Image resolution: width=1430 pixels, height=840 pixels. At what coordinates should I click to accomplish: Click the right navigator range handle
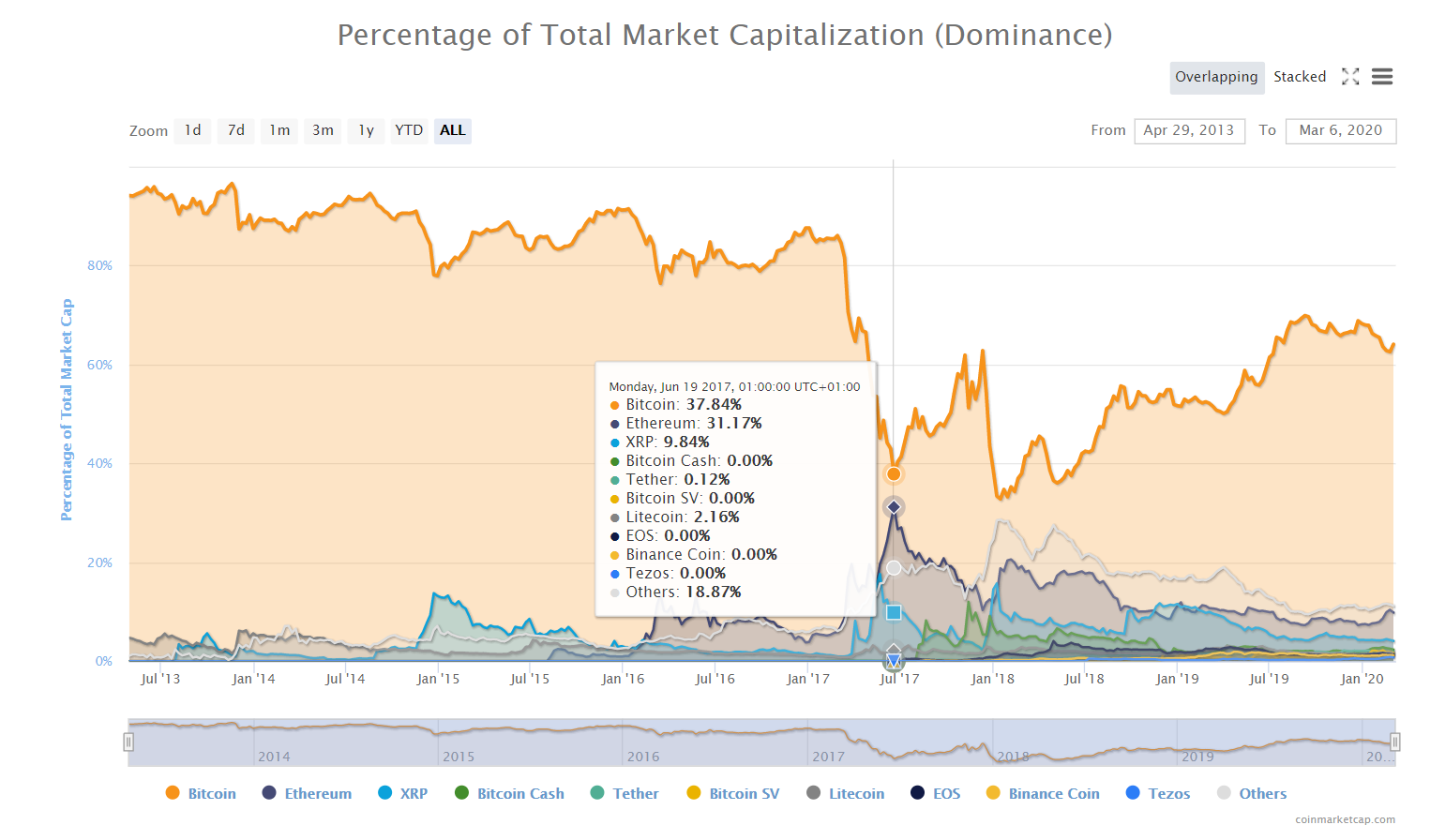tap(1395, 742)
